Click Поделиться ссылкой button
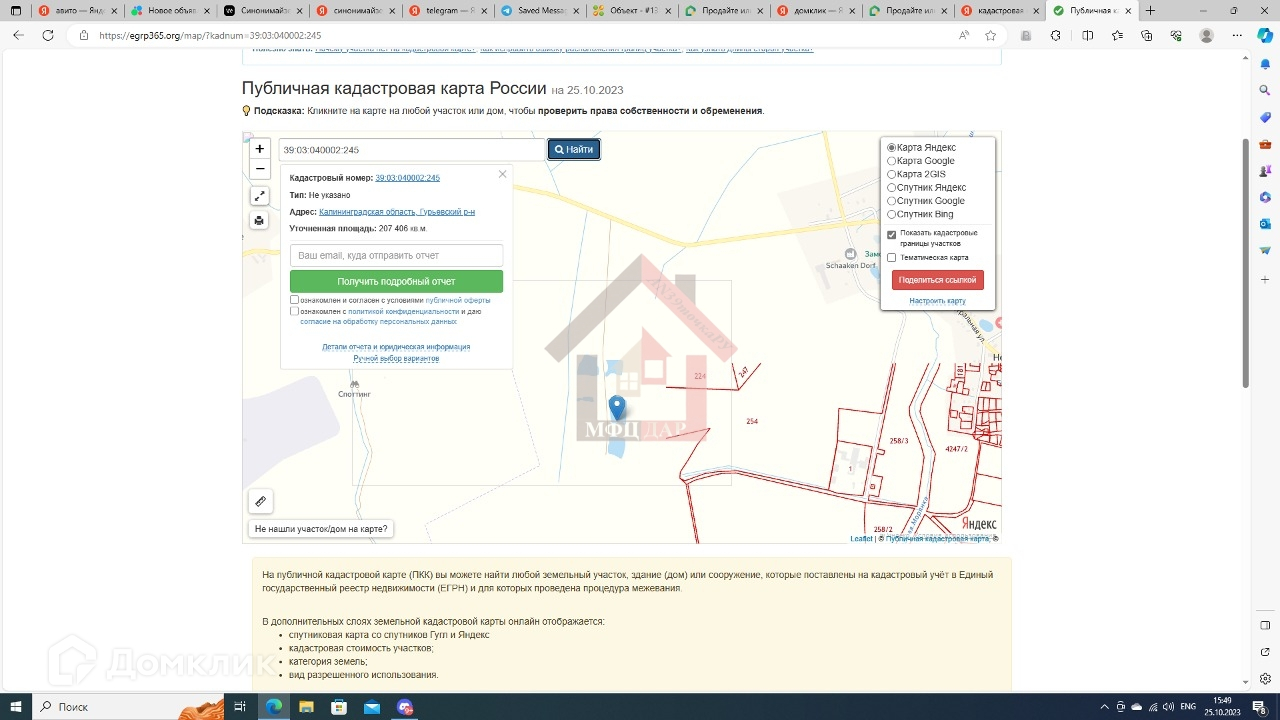 point(937,280)
